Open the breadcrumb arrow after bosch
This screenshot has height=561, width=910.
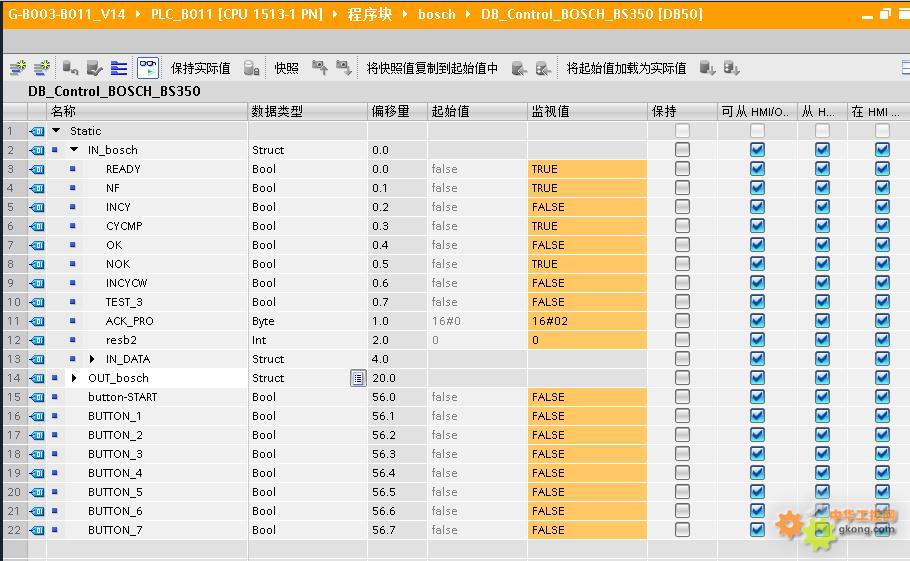click(x=468, y=14)
